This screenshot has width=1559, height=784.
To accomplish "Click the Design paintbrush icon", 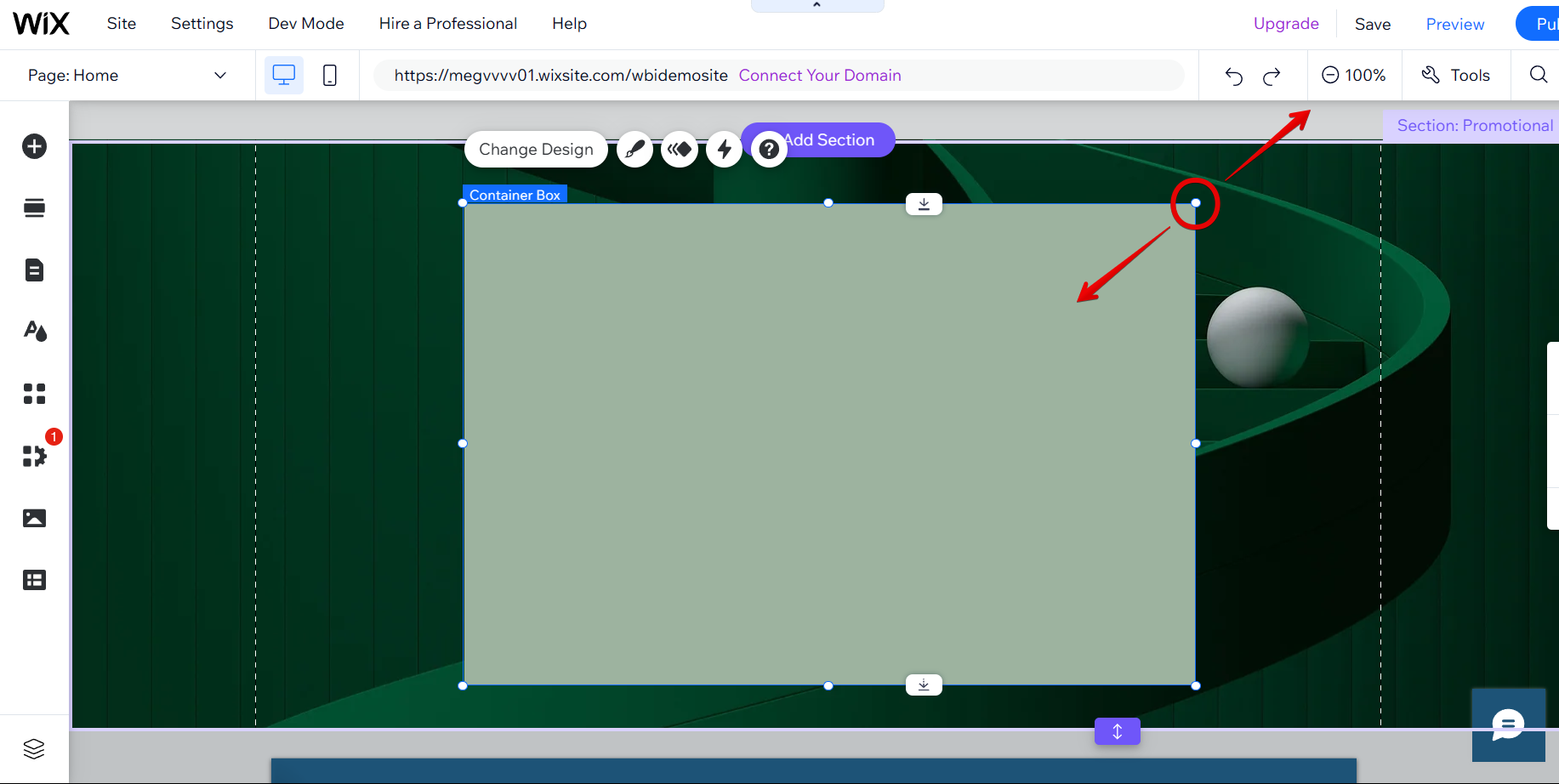I will 634,150.
